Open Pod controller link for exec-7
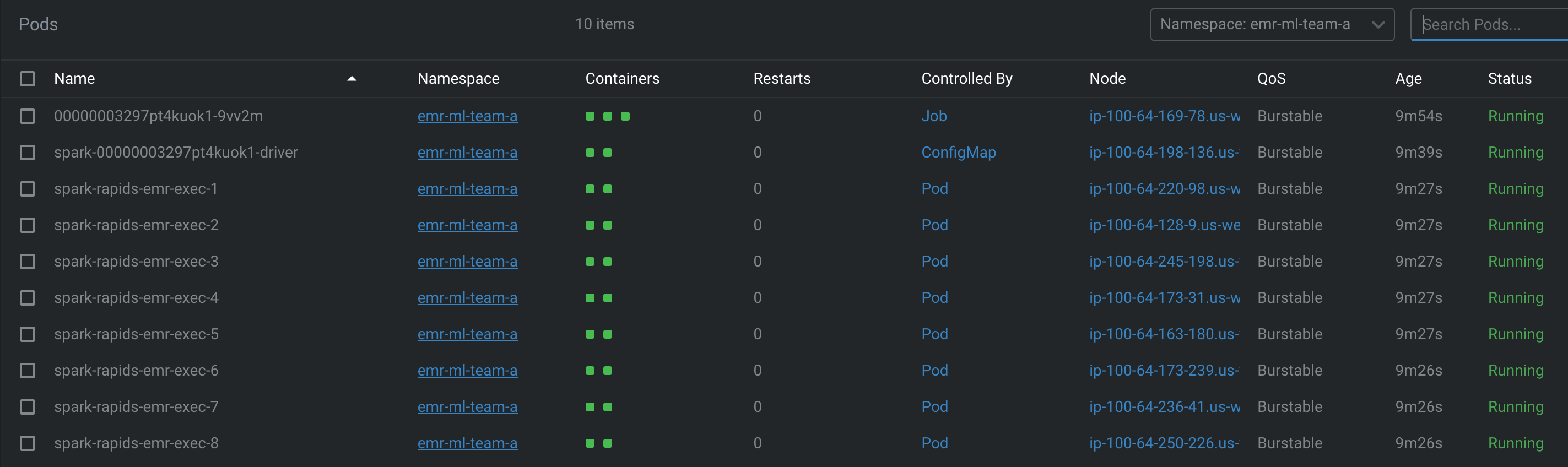This screenshot has width=1568, height=467. pos(934,407)
